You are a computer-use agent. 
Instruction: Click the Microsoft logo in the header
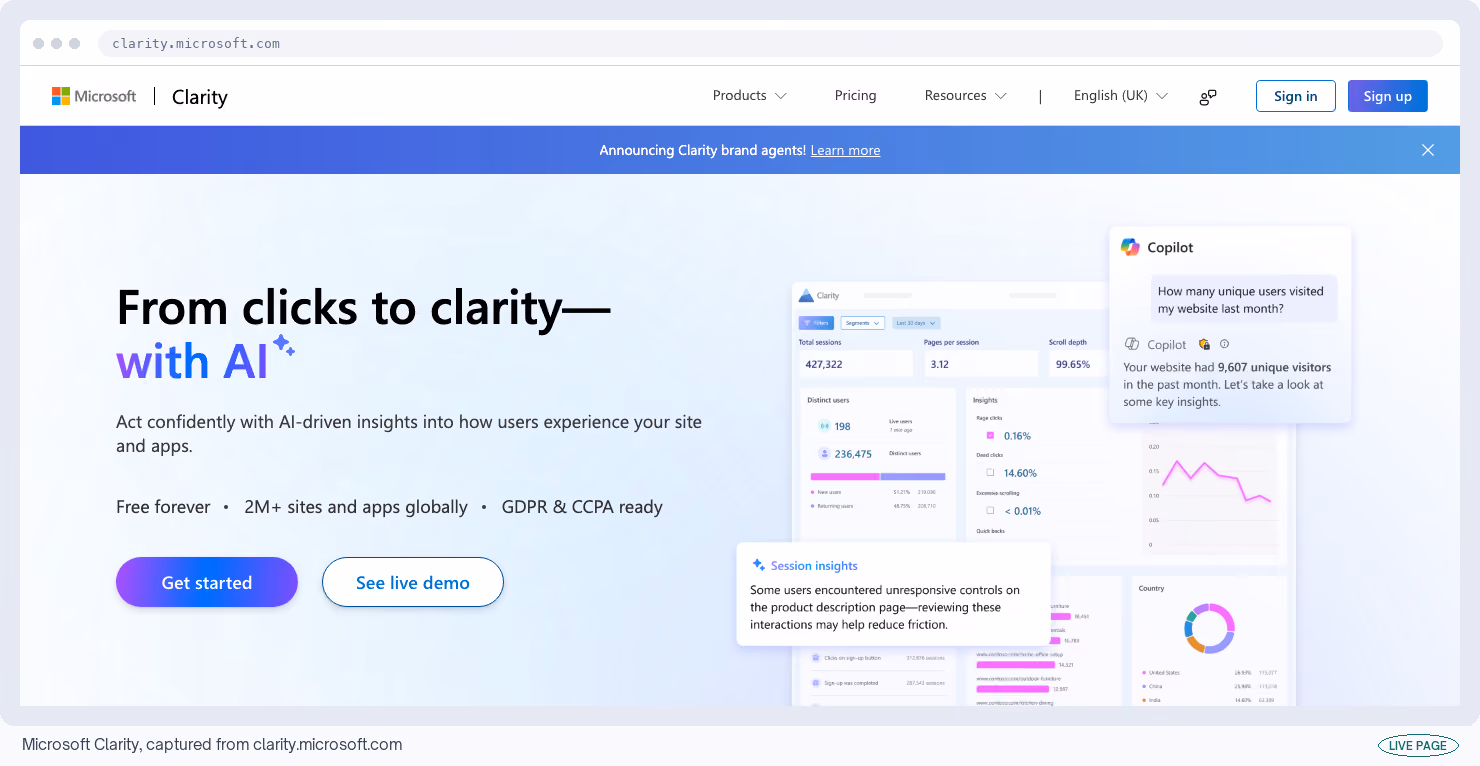[x=94, y=96]
